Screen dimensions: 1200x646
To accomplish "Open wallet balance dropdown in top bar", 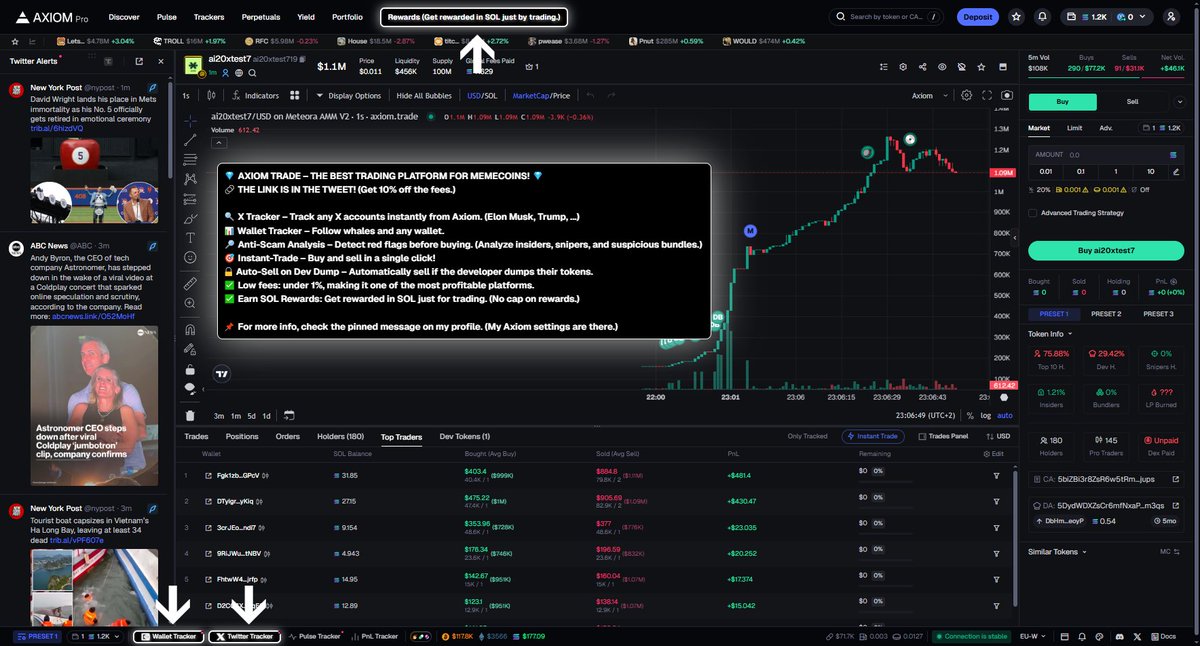I will (x=1109, y=17).
